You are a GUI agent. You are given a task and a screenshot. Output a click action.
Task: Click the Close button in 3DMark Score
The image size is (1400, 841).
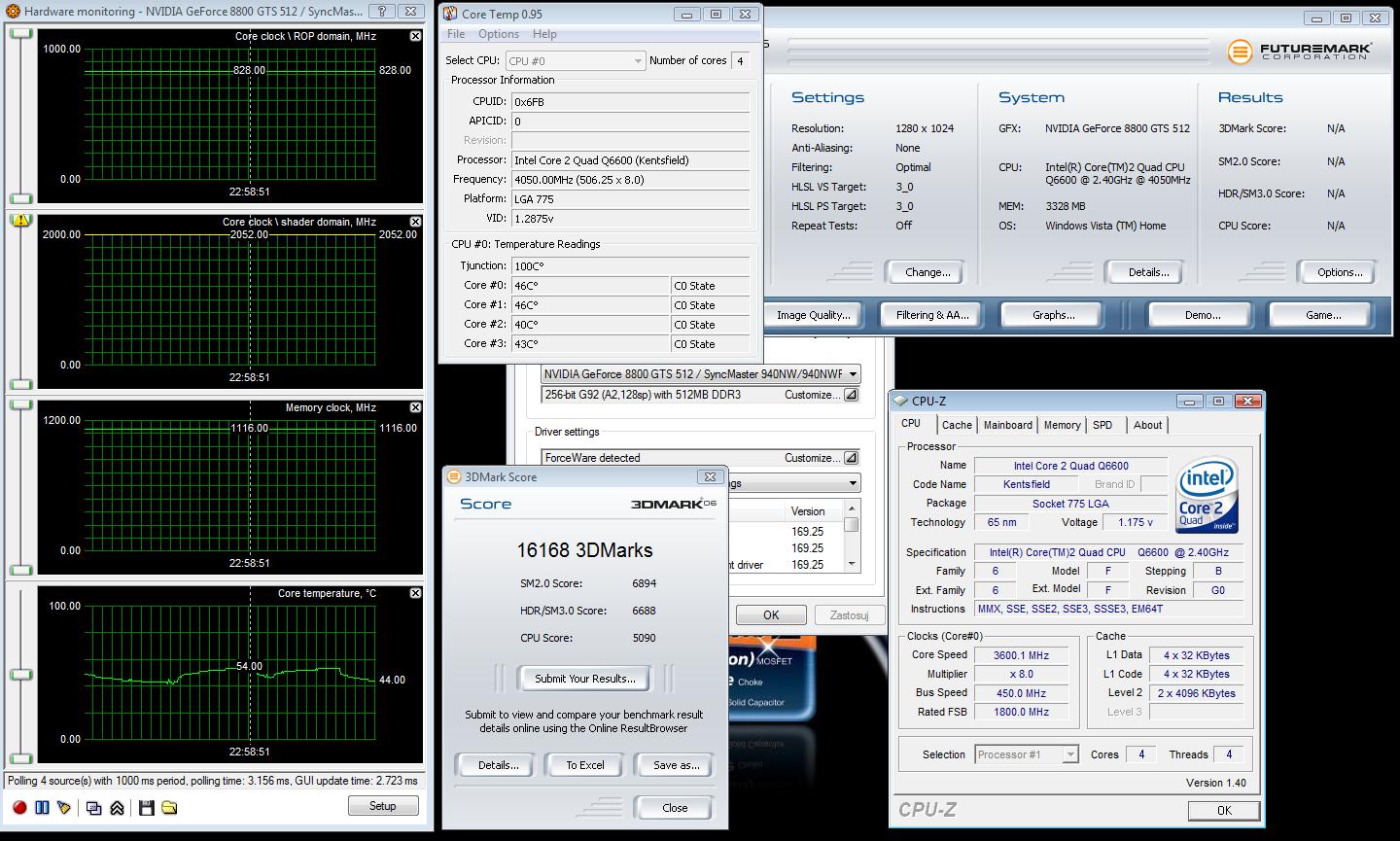click(675, 808)
